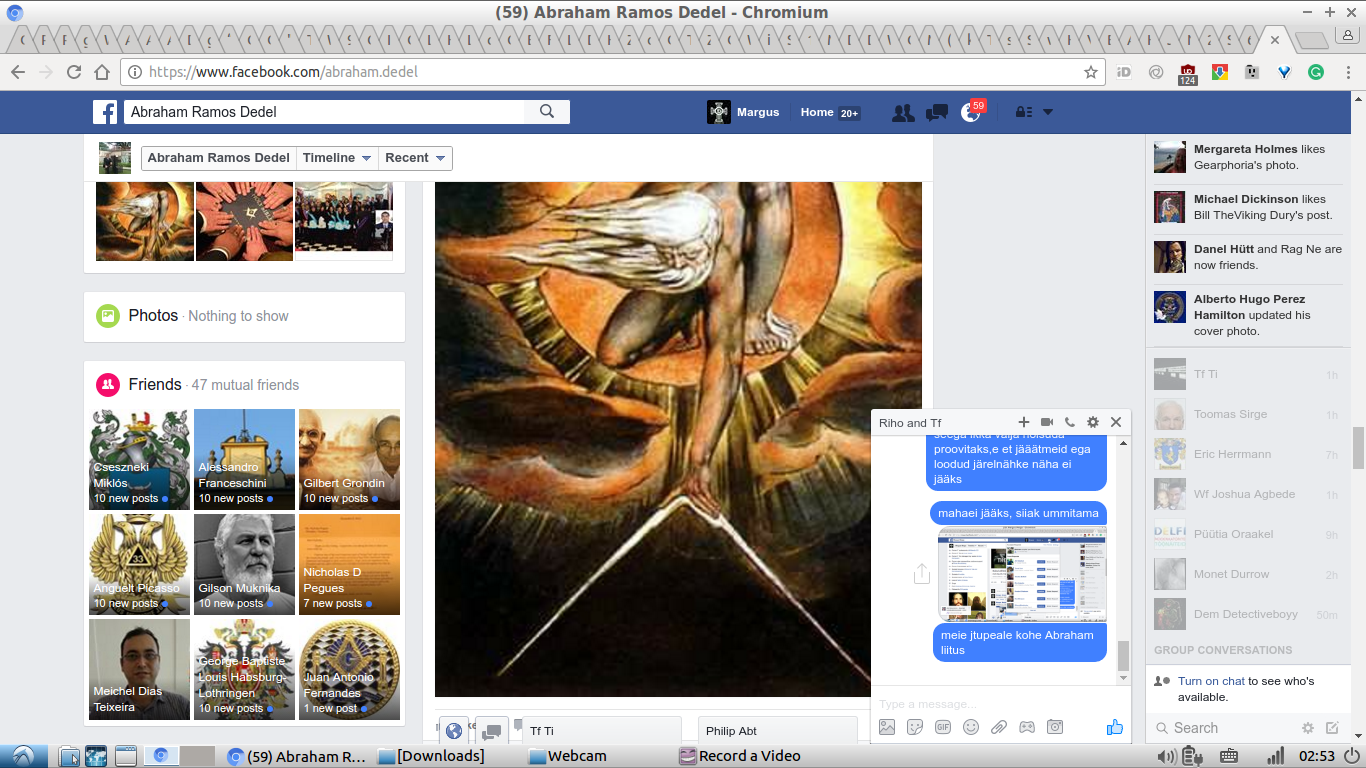Screen dimensions: 1366x768
Task: Open Alessandro Franceschini friend tile
Action: 244,459
